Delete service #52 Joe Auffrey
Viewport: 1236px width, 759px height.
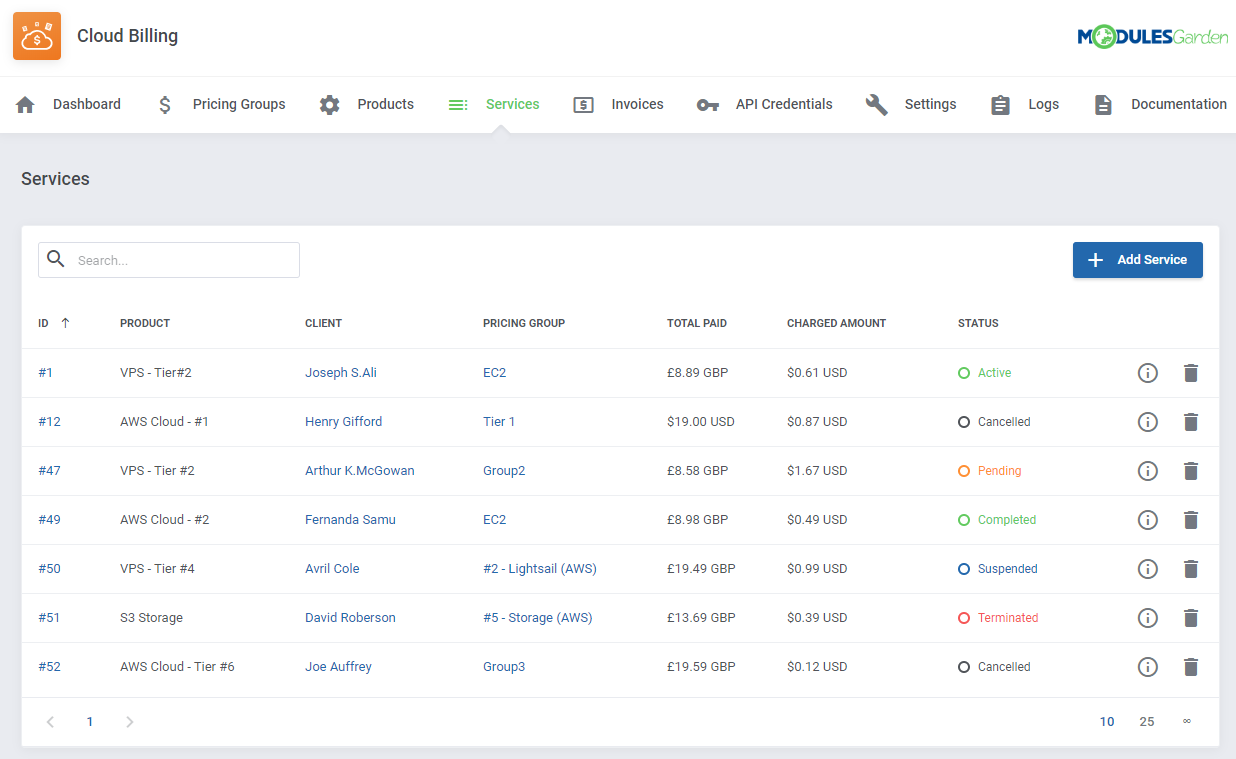(x=1190, y=667)
